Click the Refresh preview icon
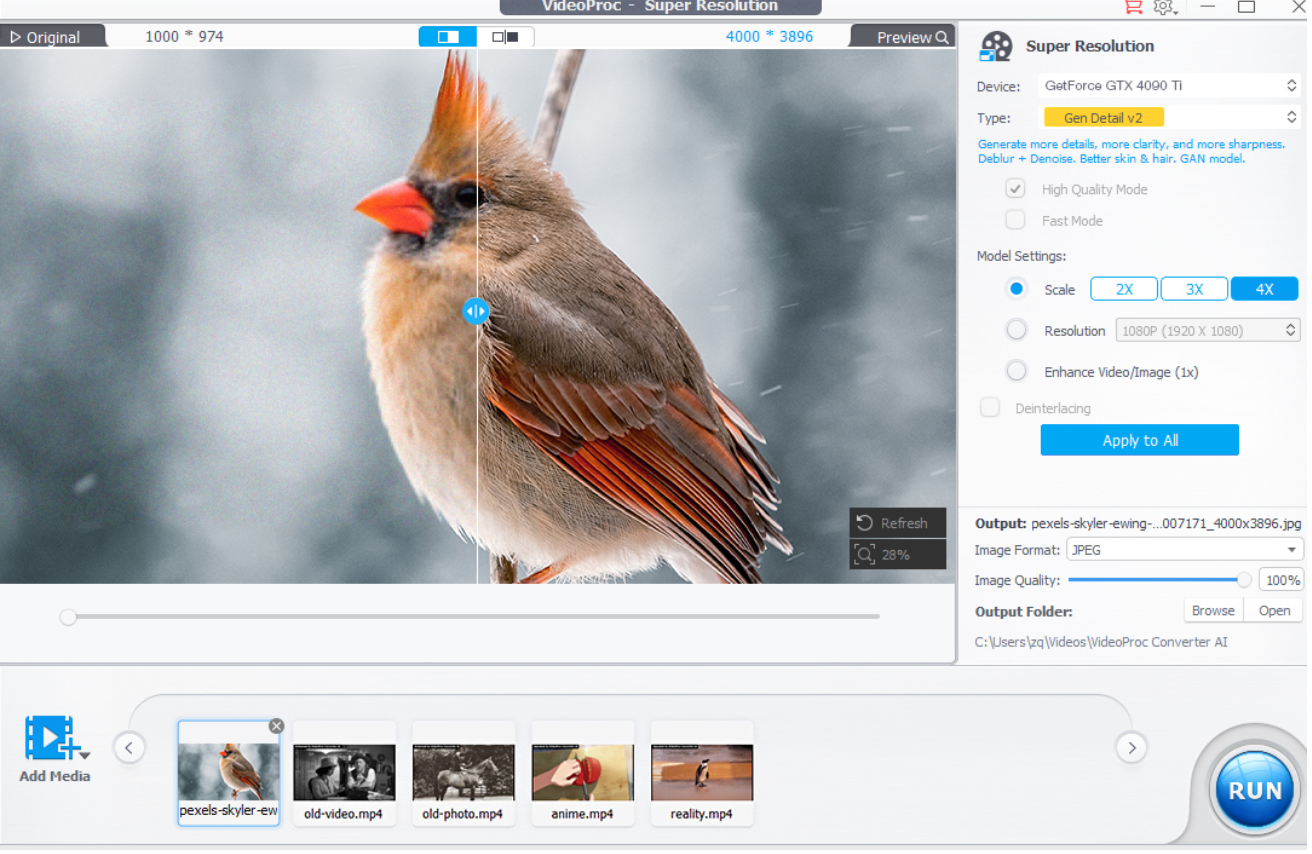This screenshot has width=1312, height=854. 865,523
